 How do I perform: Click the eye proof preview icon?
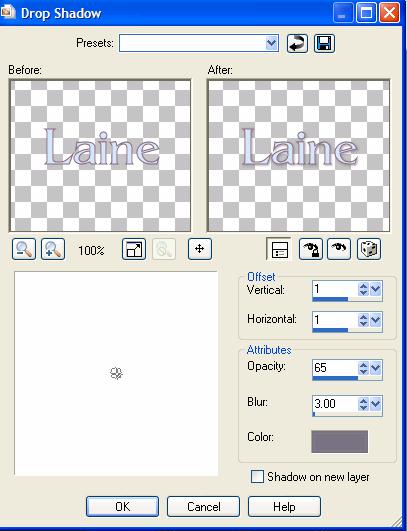tap(339, 249)
